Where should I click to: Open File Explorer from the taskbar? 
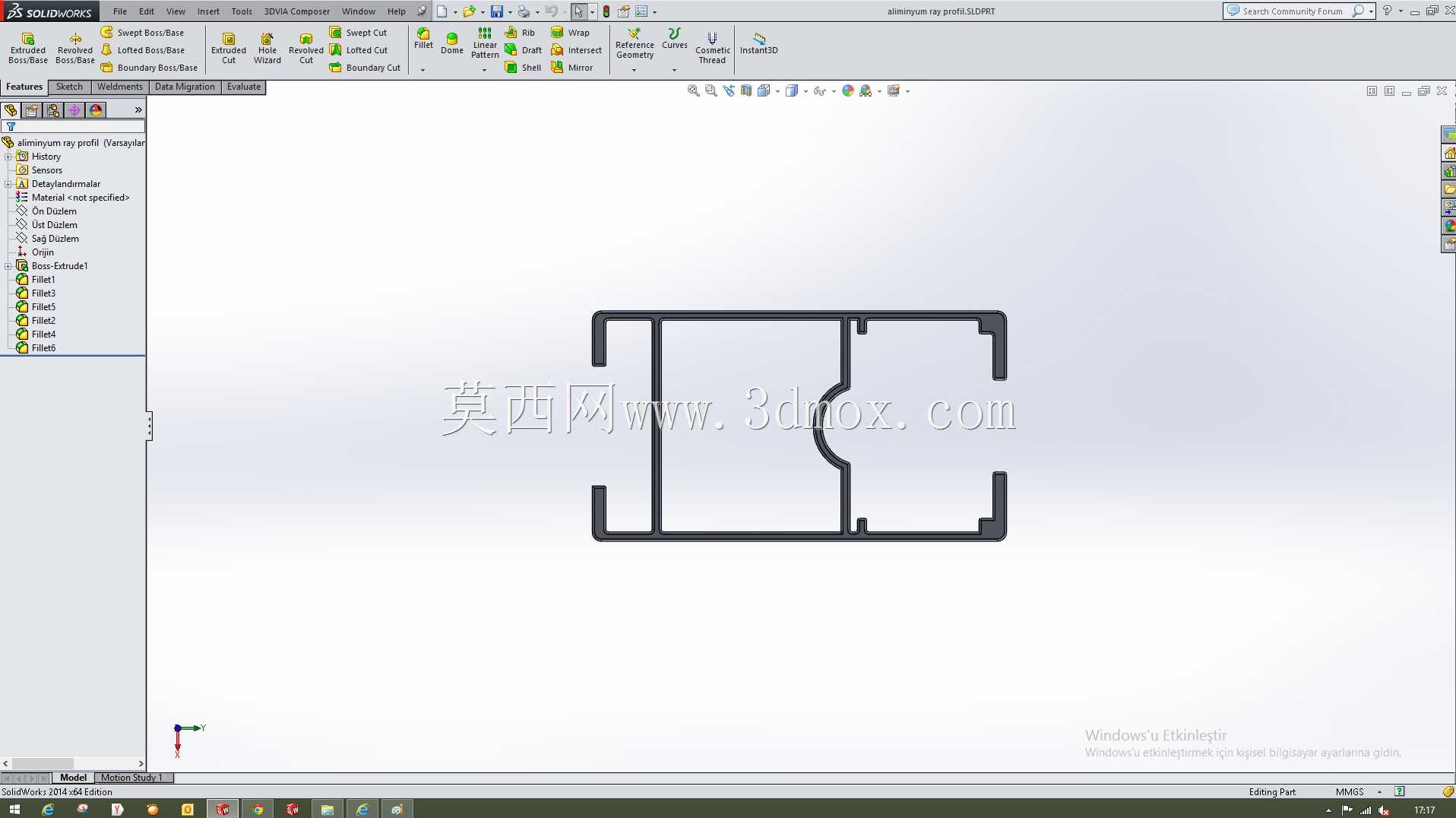point(328,810)
